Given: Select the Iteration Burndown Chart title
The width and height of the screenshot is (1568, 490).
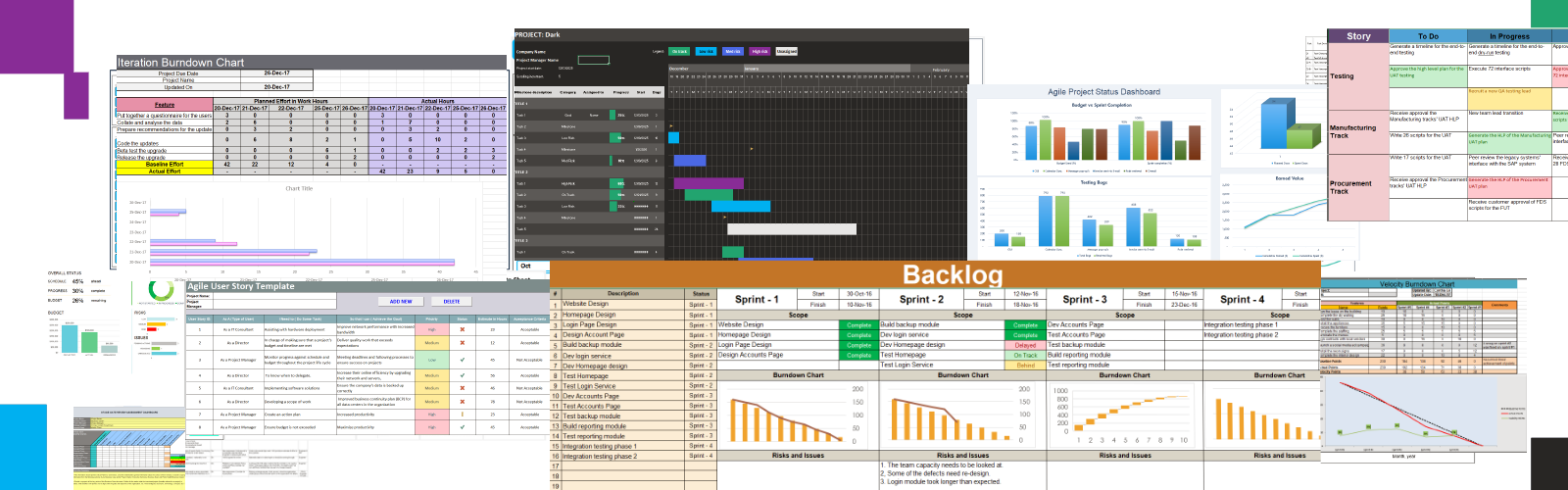Looking at the screenshot, I should point(180,63).
